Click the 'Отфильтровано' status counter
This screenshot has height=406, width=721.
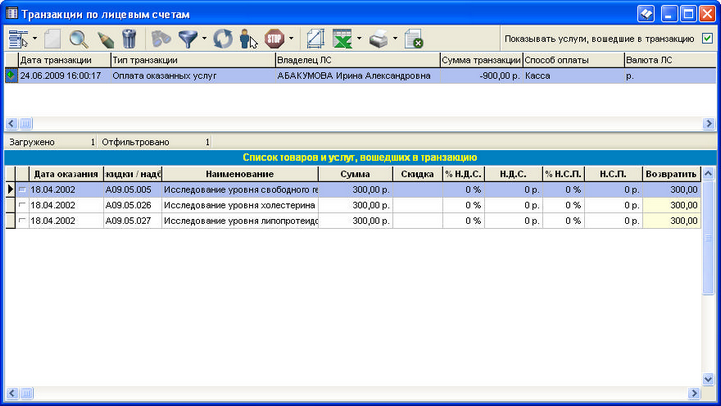coord(154,142)
